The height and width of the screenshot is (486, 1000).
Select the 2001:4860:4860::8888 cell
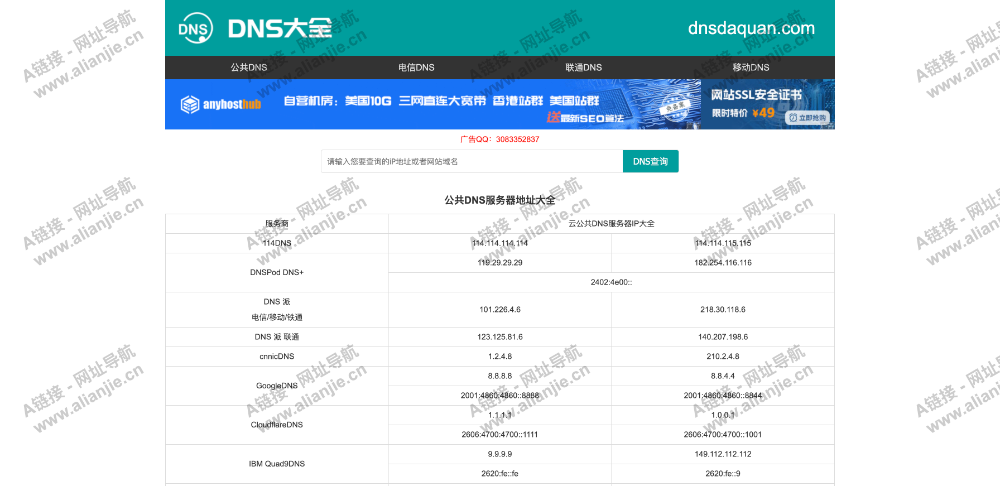(x=500, y=395)
